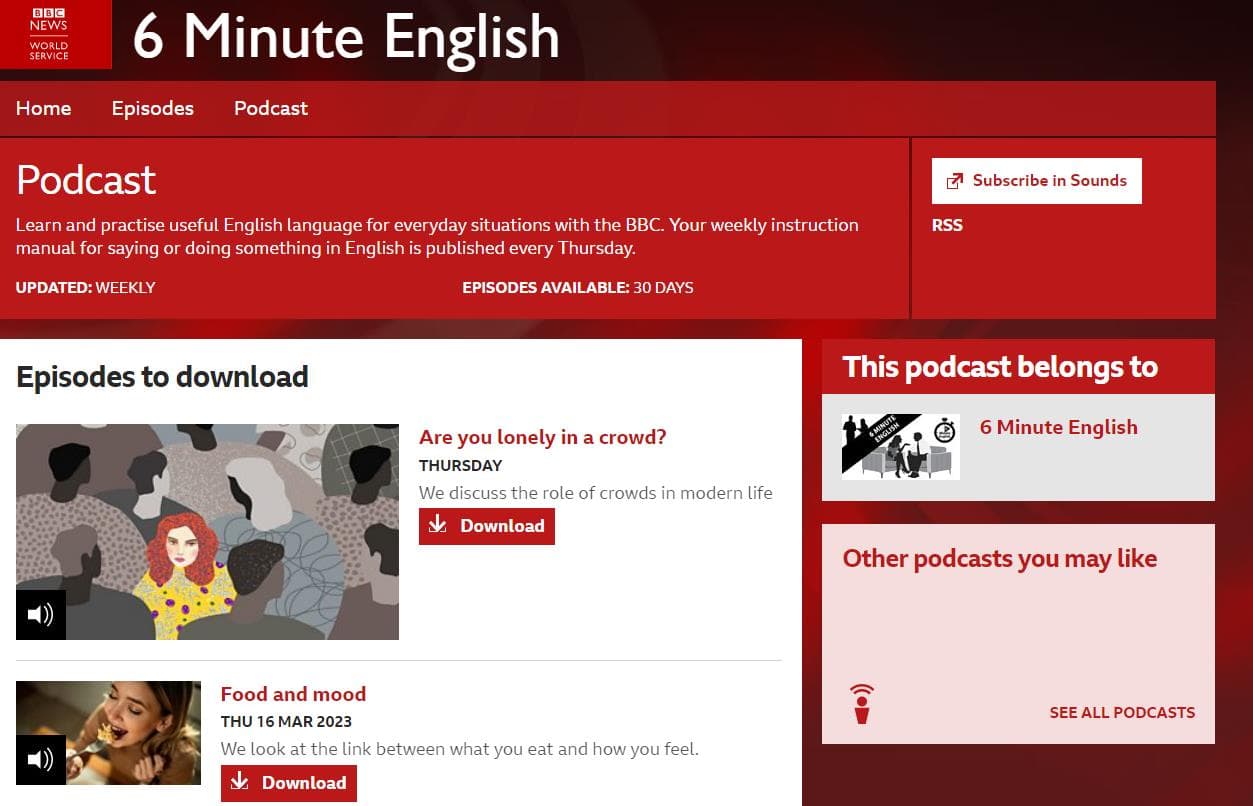Screen dimensions: 1253x806
Task: Click 'This podcast belongs to' heading
Action: 1000,367
